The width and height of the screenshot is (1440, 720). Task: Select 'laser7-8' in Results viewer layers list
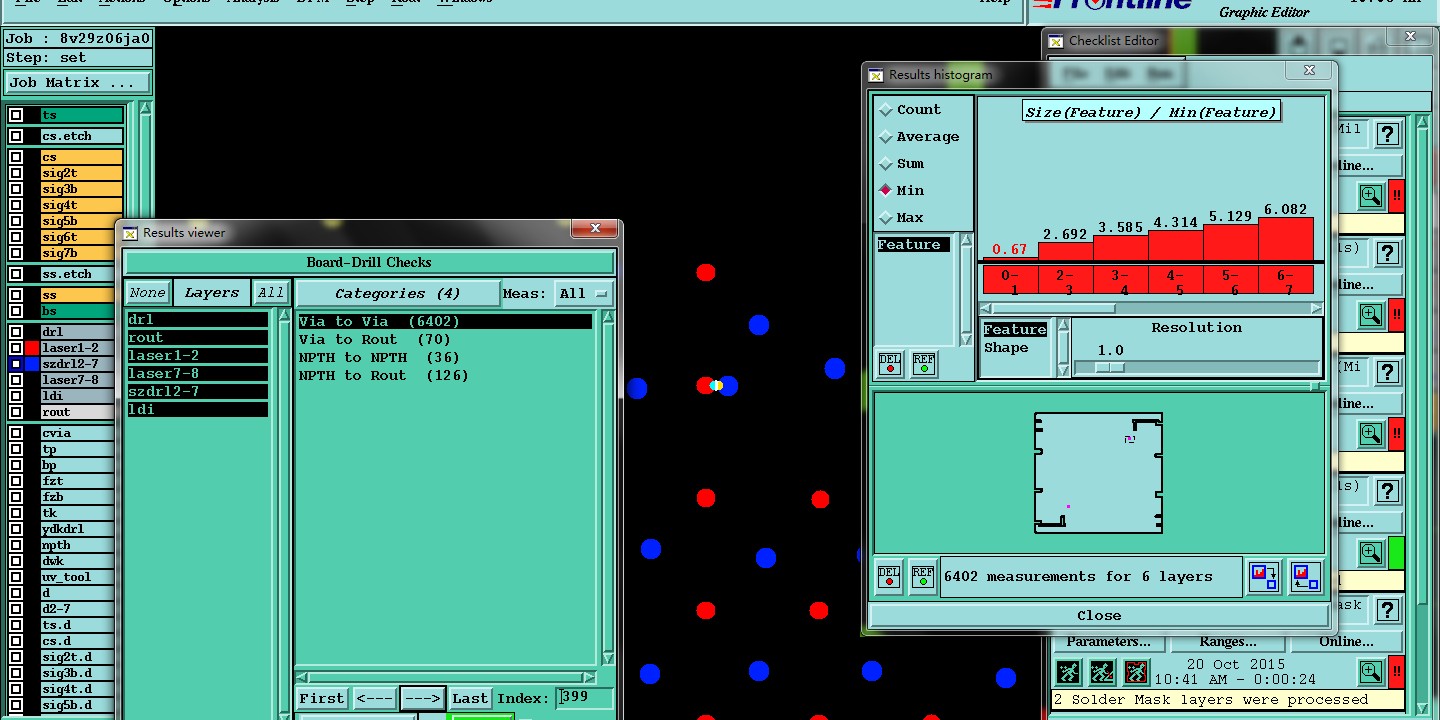click(197, 374)
